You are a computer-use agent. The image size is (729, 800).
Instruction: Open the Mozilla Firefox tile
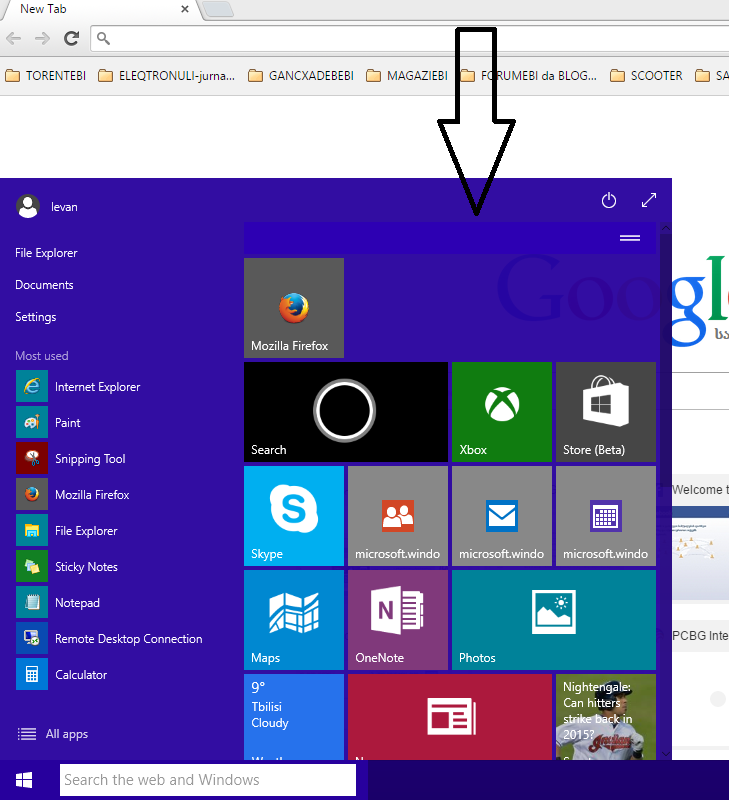pyautogui.click(x=294, y=308)
